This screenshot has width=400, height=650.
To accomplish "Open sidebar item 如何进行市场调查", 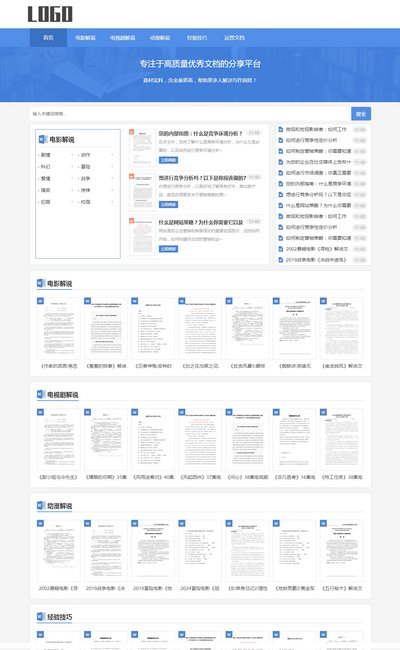I will point(318,173).
